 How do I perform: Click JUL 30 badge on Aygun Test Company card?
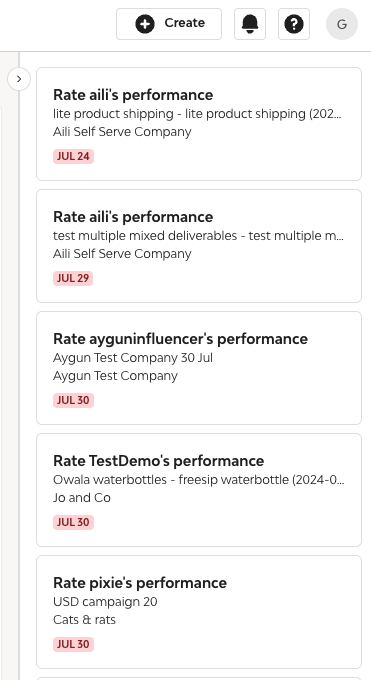pos(73,400)
